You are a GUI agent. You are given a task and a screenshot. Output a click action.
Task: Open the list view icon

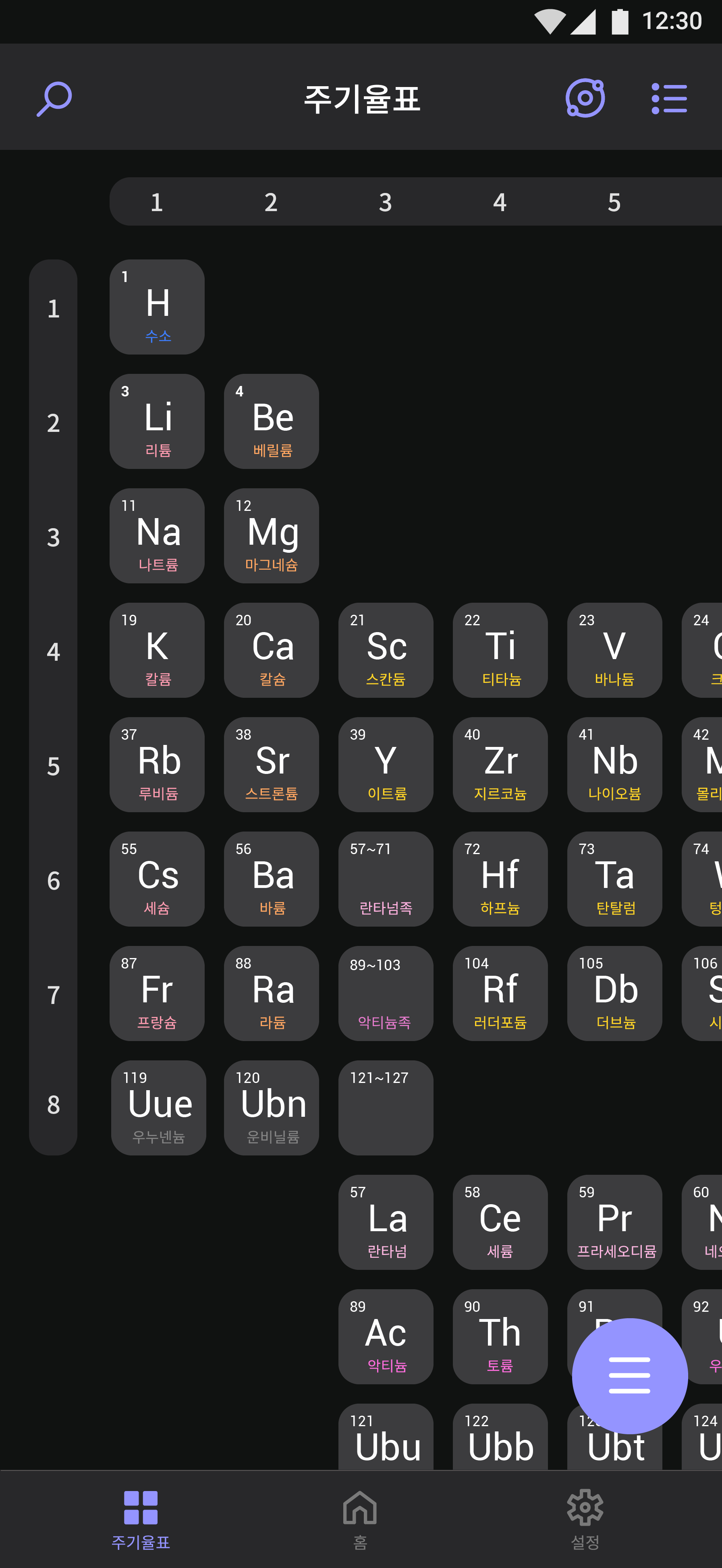point(669,99)
